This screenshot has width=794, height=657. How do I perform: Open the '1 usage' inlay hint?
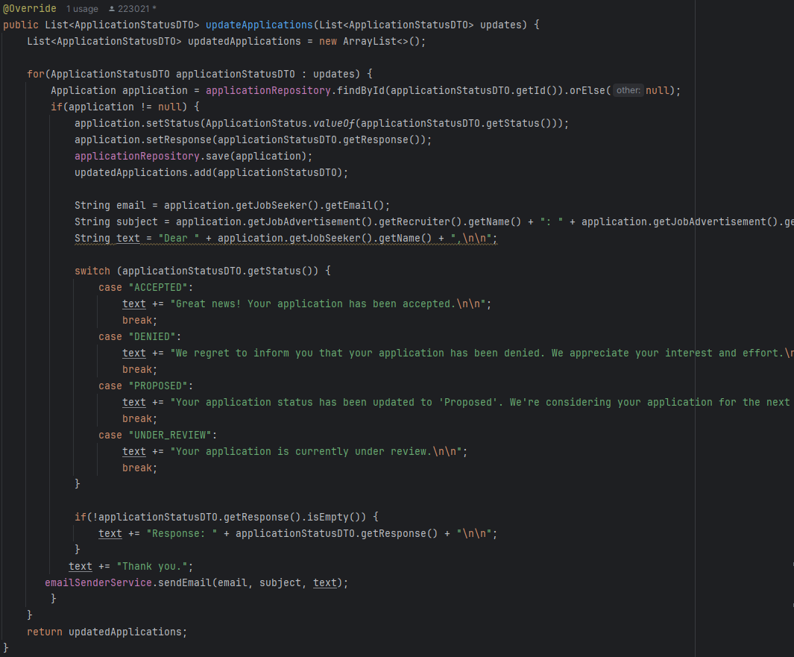[x=82, y=9]
